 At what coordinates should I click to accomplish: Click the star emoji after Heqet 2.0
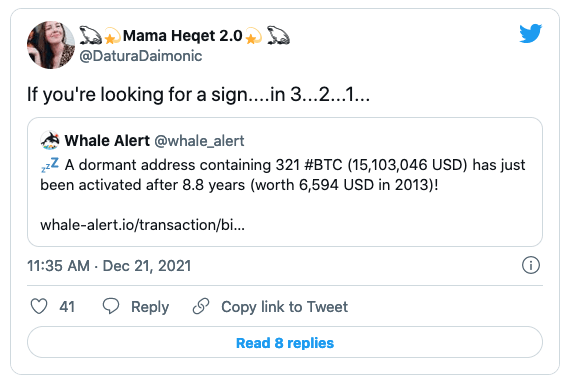tap(253, 36)
